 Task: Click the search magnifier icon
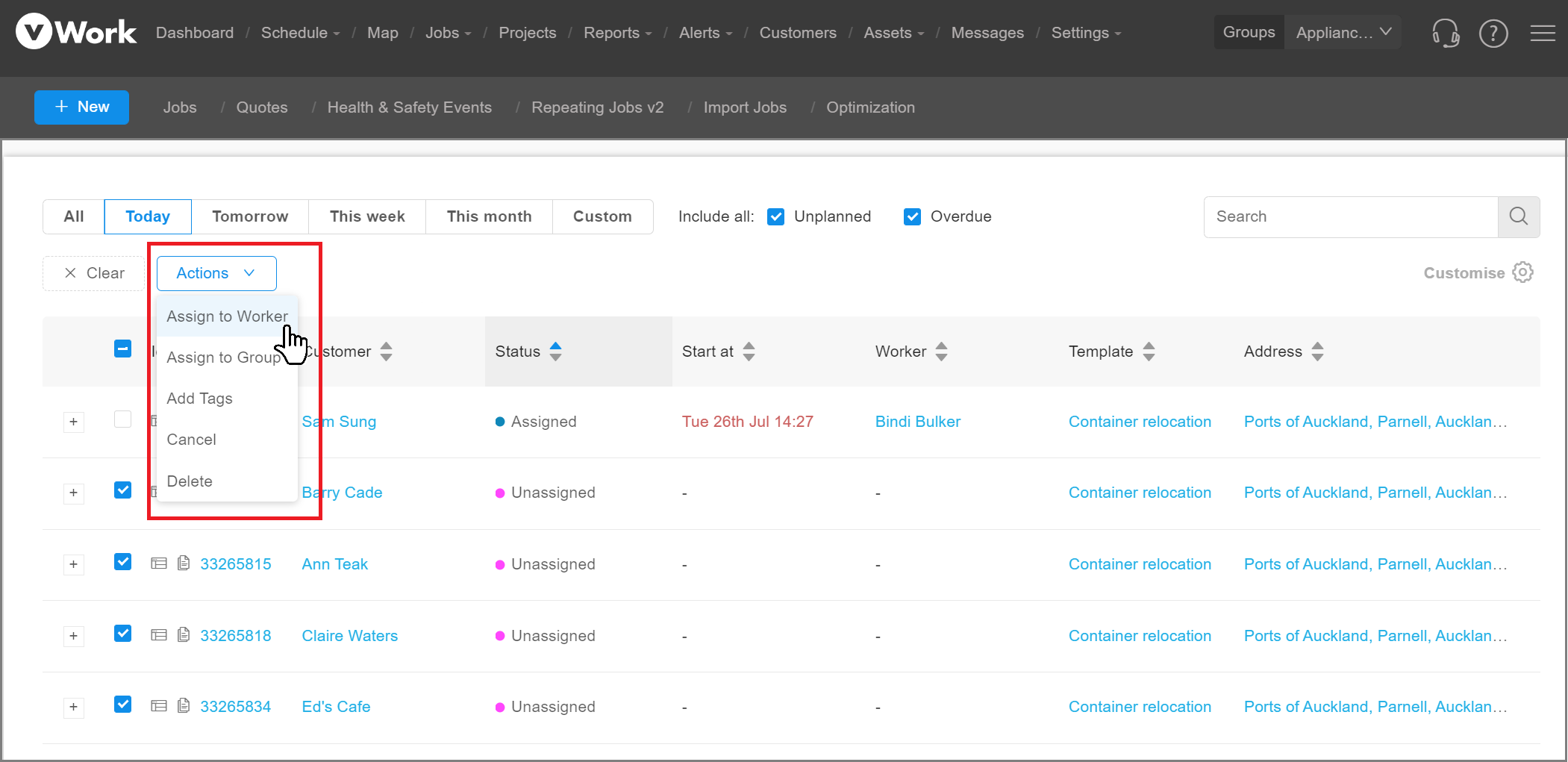(1518, 216)
